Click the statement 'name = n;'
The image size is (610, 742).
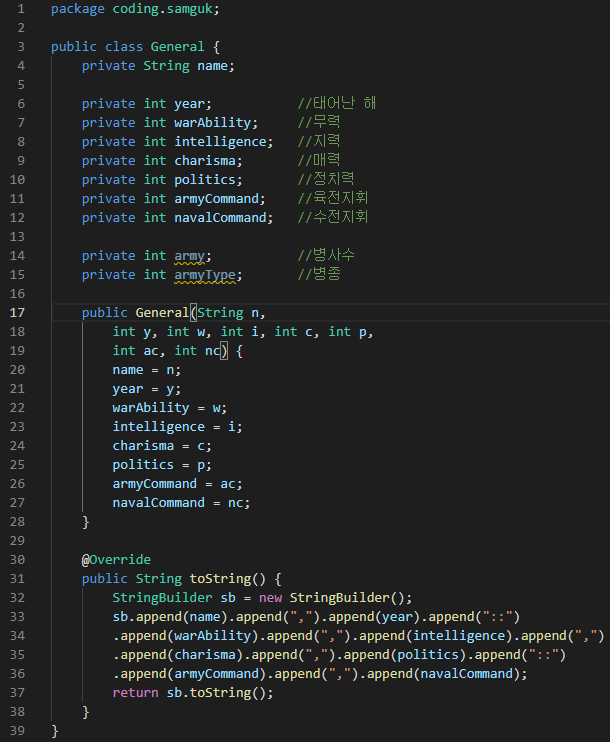(147, 370)
